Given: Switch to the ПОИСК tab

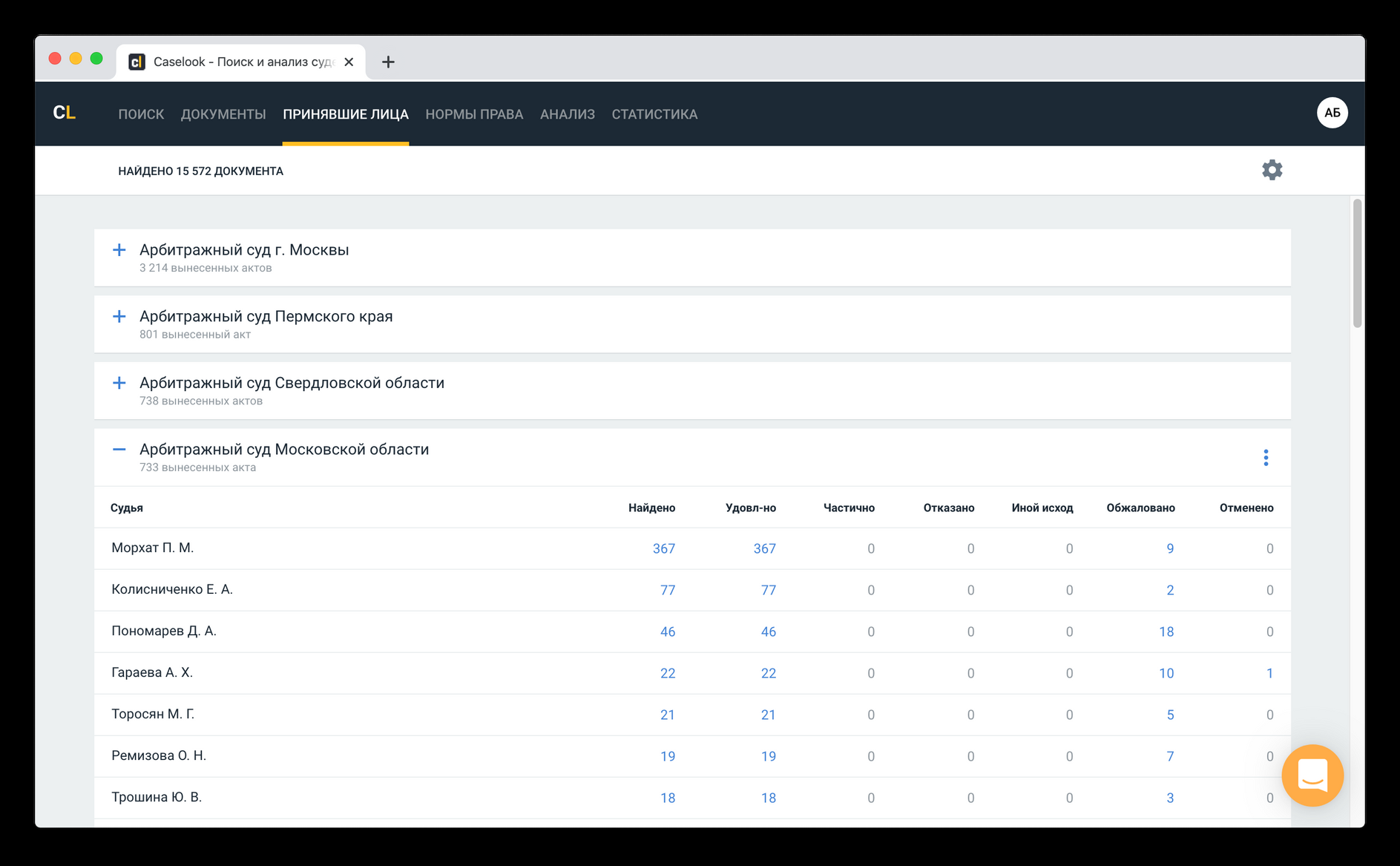Looking at the screenshot, I should click(x=141, y=114).
